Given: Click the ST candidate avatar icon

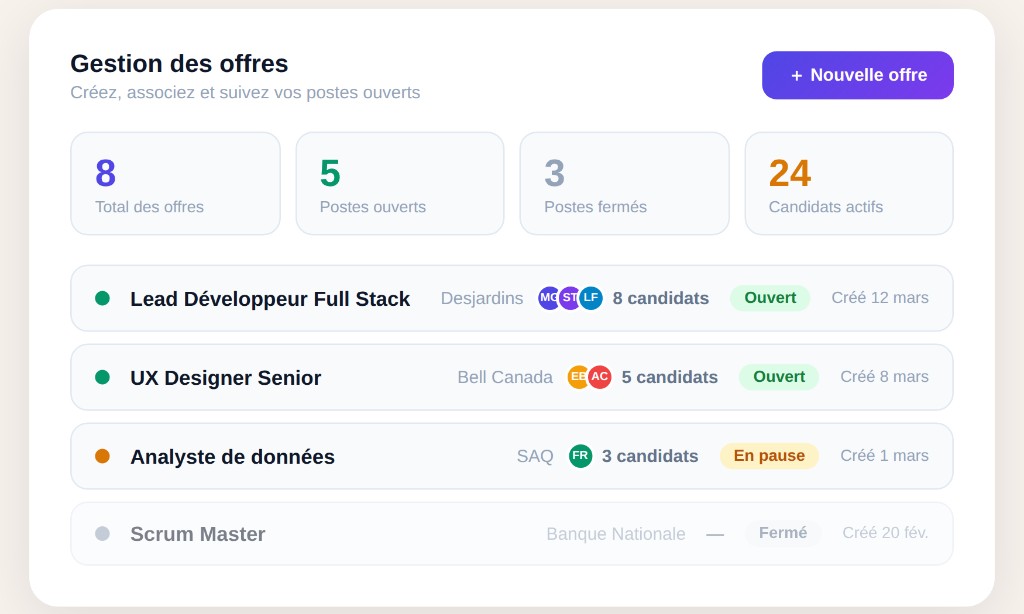Looking at the screenshot, I should (569, 298).
